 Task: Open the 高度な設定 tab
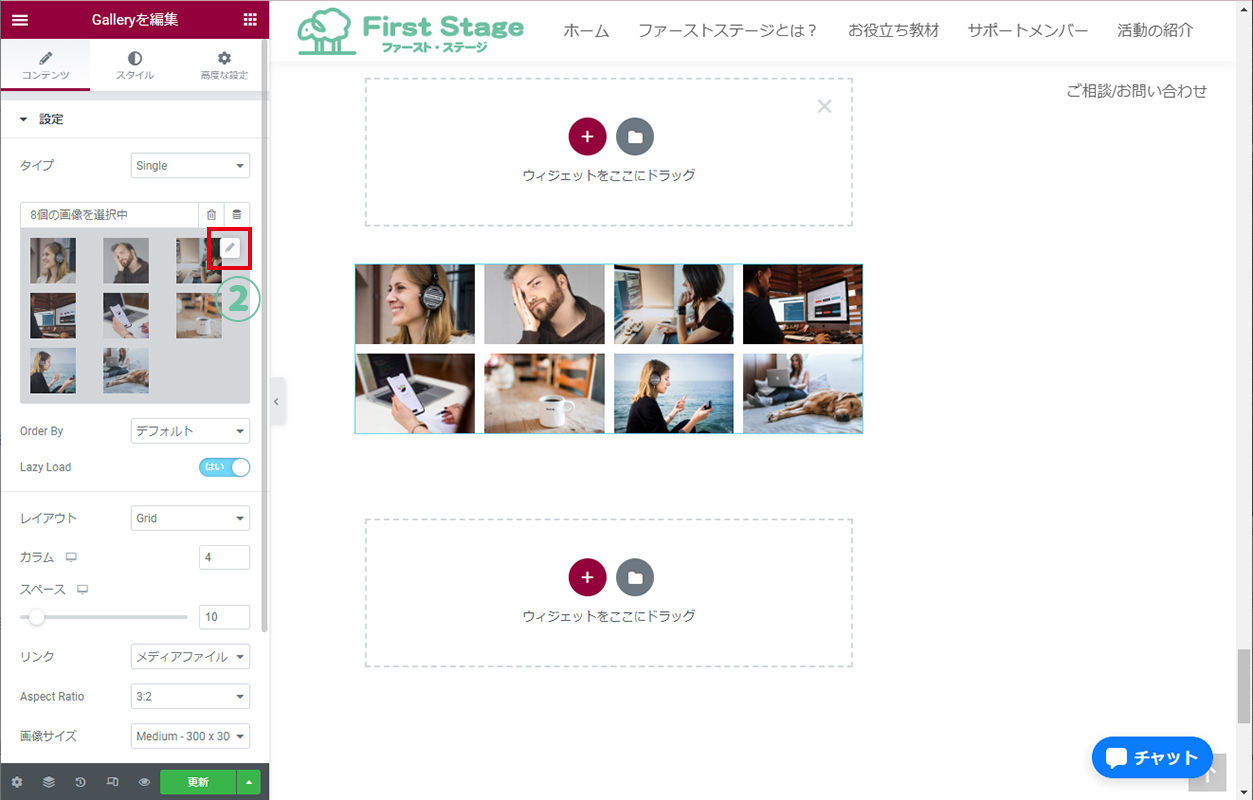click(224, 66)
